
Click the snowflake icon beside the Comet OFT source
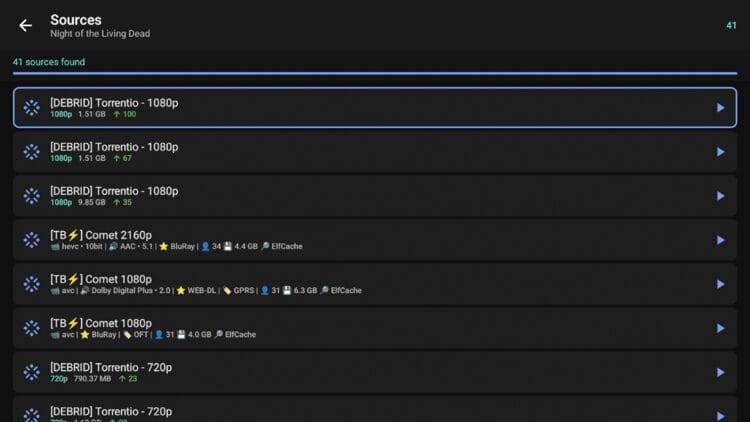(x=32, y=328)
